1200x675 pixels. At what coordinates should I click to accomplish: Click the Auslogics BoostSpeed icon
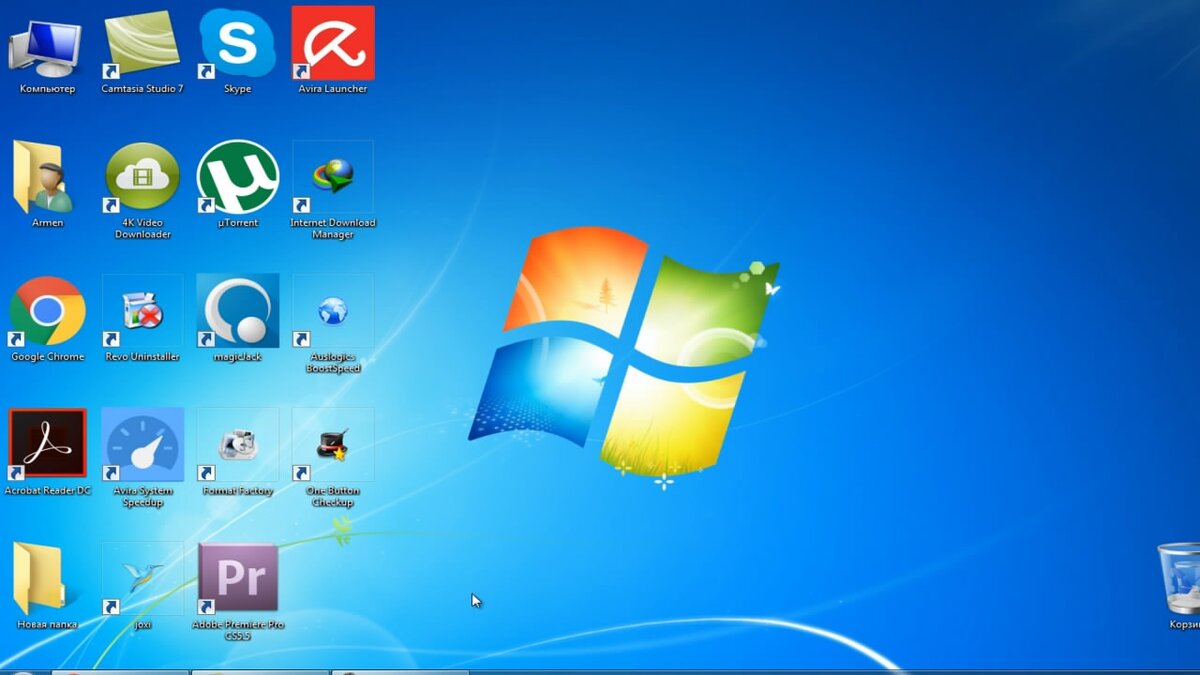click(x=333, y=322)
